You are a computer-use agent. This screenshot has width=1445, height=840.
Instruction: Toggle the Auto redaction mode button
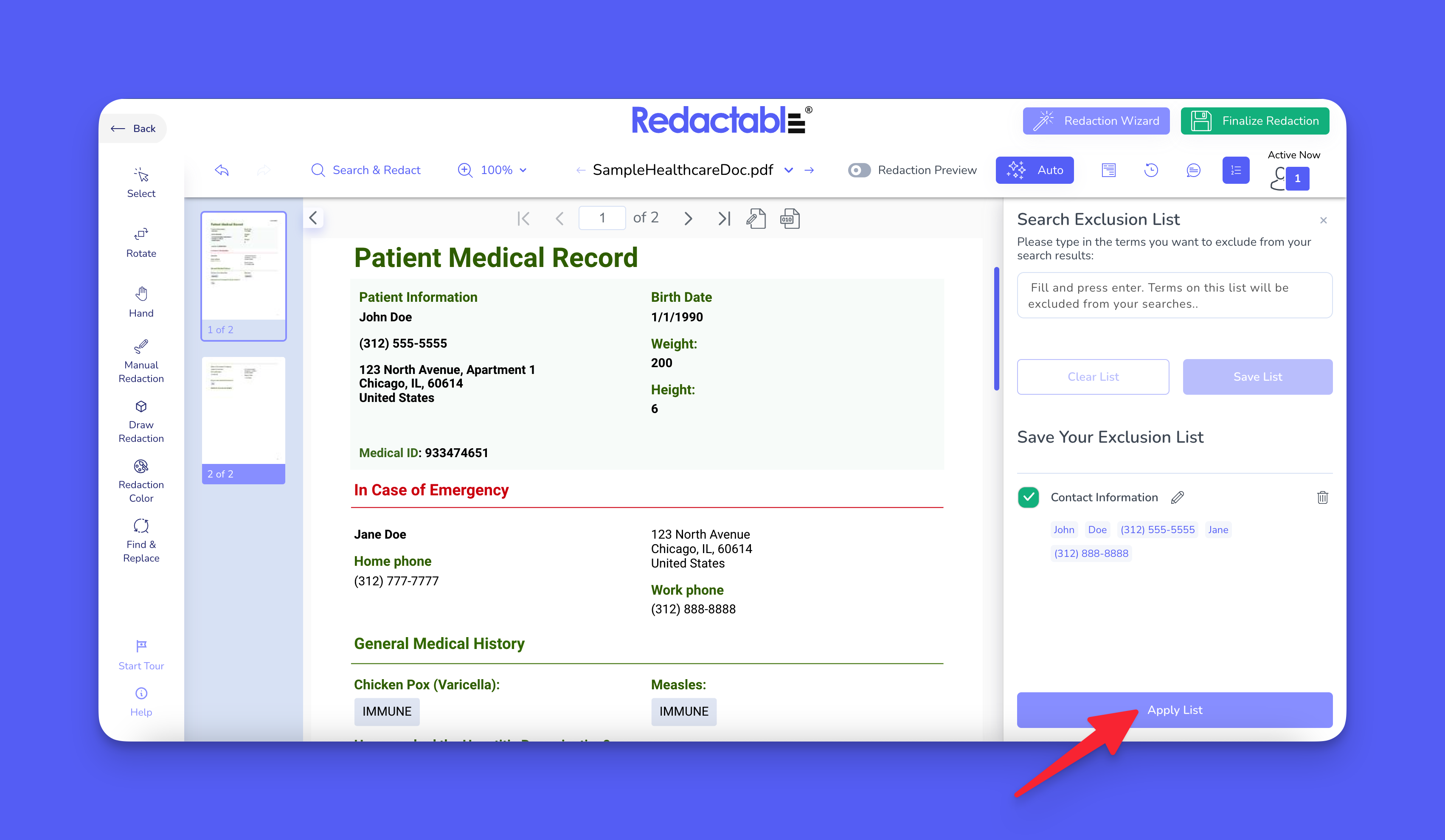(1035, 170)
